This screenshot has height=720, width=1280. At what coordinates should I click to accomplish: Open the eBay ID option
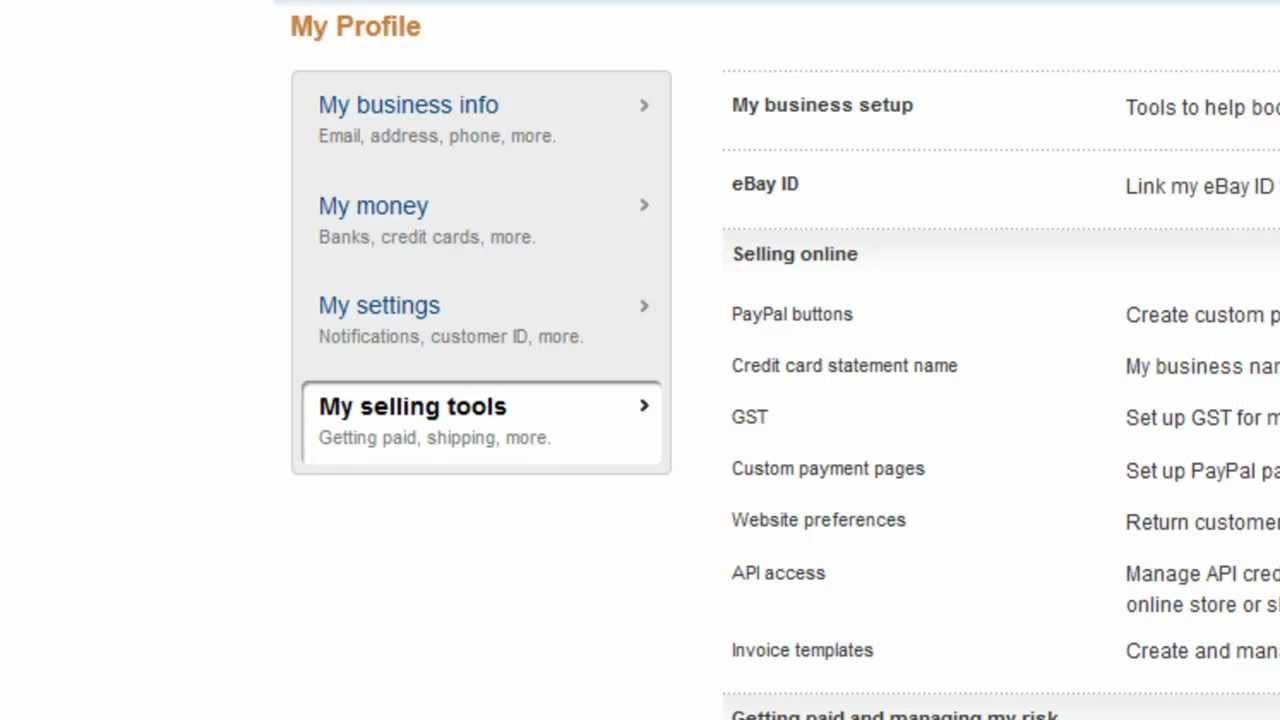click(x=765, y=184)
